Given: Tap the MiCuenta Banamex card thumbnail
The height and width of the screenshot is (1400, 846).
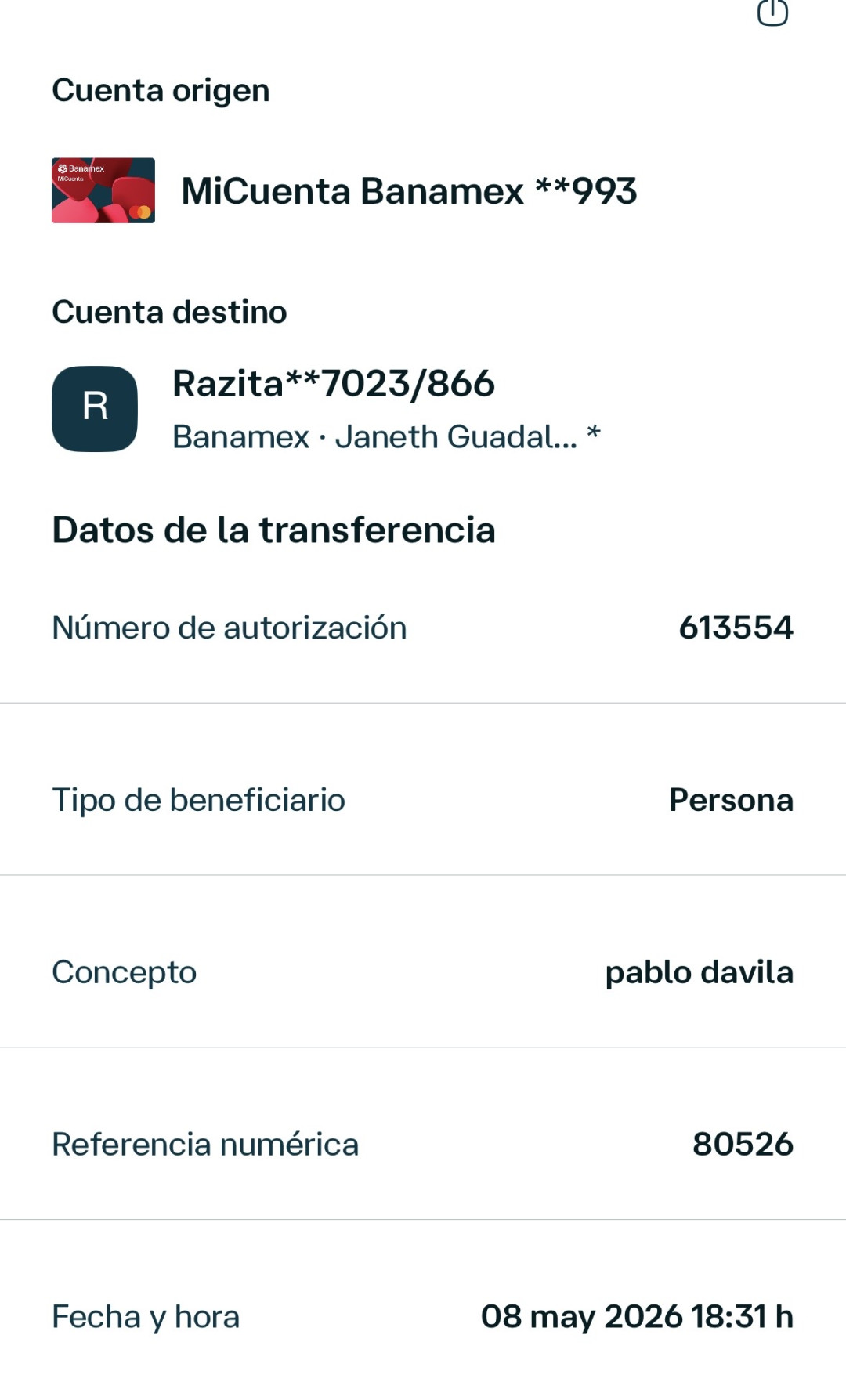Looking at the screenshot, I should [x=103, y=190].
